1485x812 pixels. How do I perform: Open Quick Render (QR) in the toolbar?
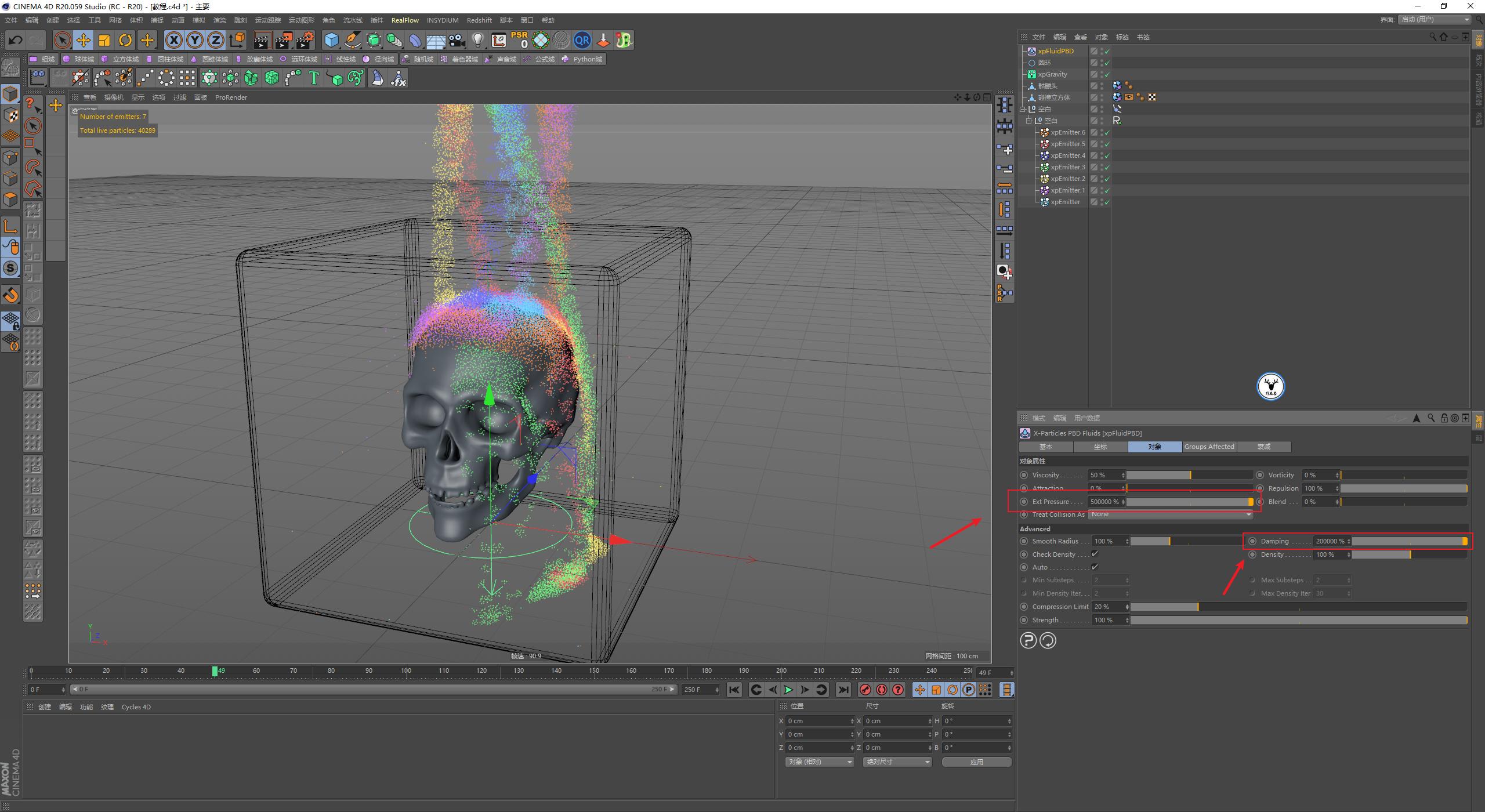click(x=582, y=40)
